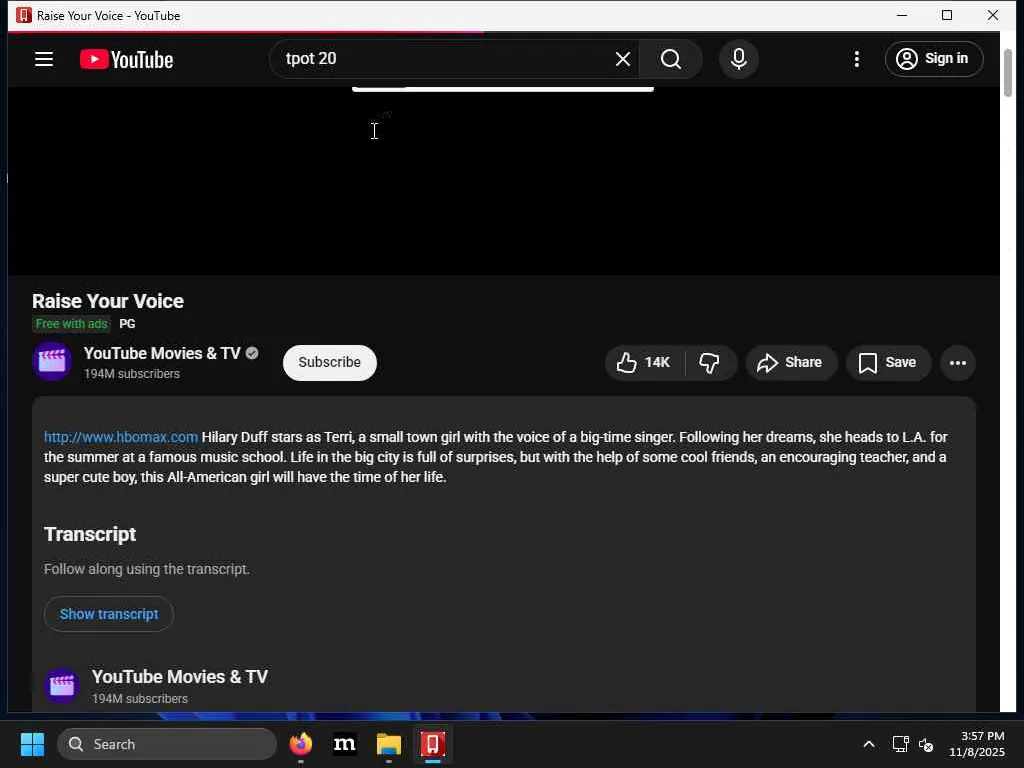The height and width of the screenshot is (768, 1024).
Task: Open the three-dot settings menu in header
Action: 857,59
